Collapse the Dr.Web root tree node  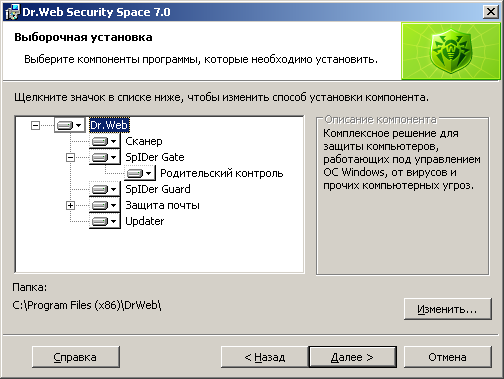pyautogui.click(x=35, y=125)
